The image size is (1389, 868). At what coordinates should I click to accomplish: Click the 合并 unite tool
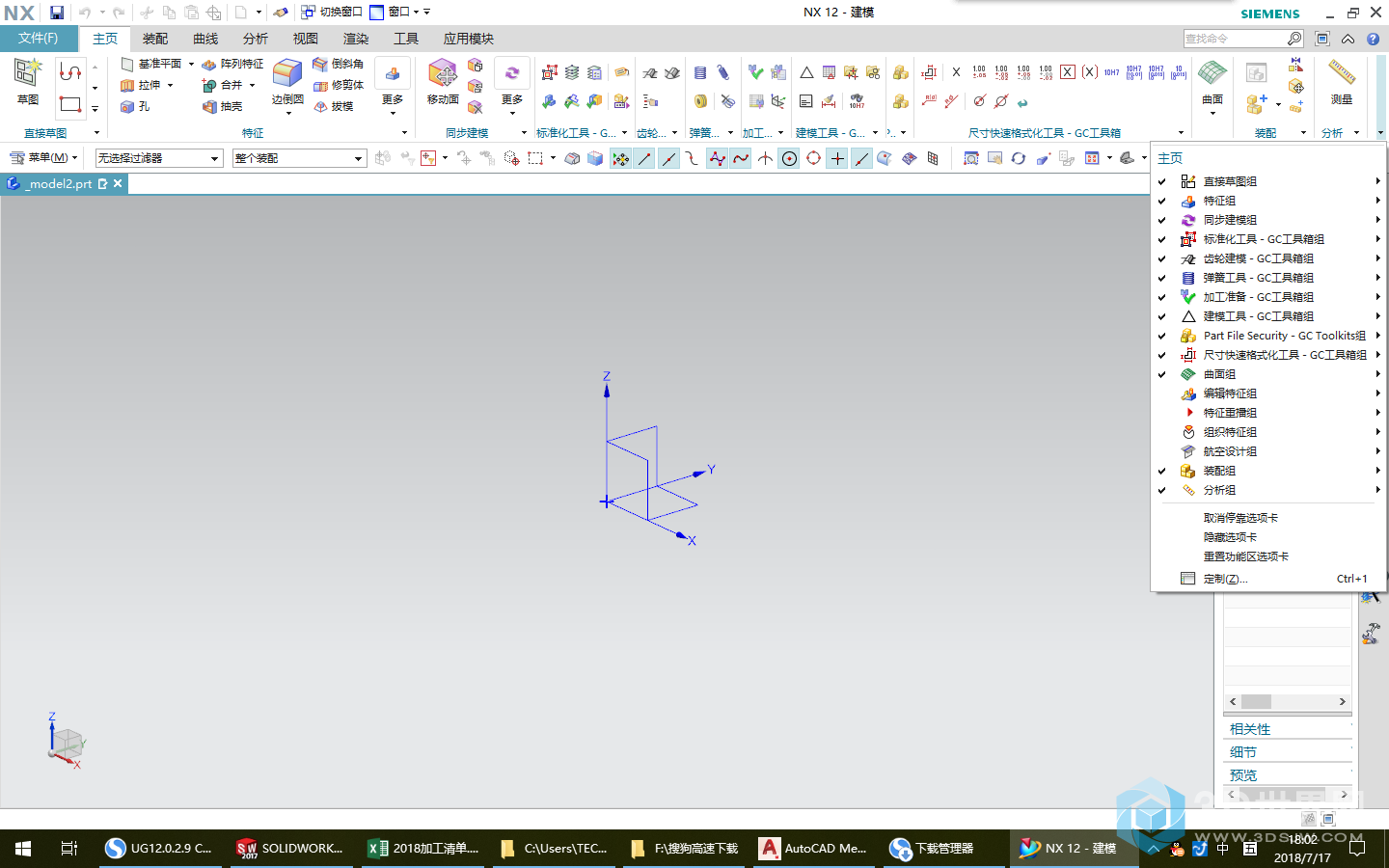[x=223, y=85]
